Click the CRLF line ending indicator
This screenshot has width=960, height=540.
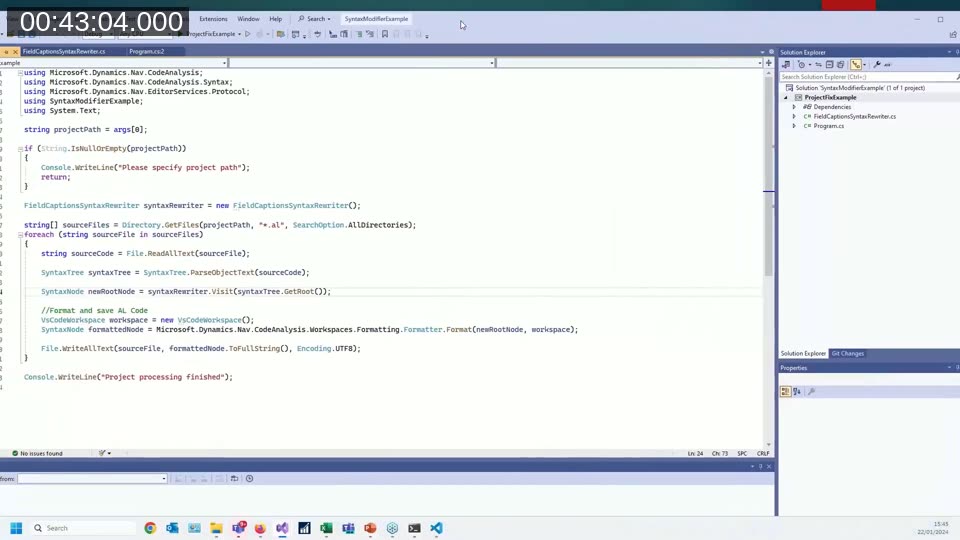click(763, 454)
